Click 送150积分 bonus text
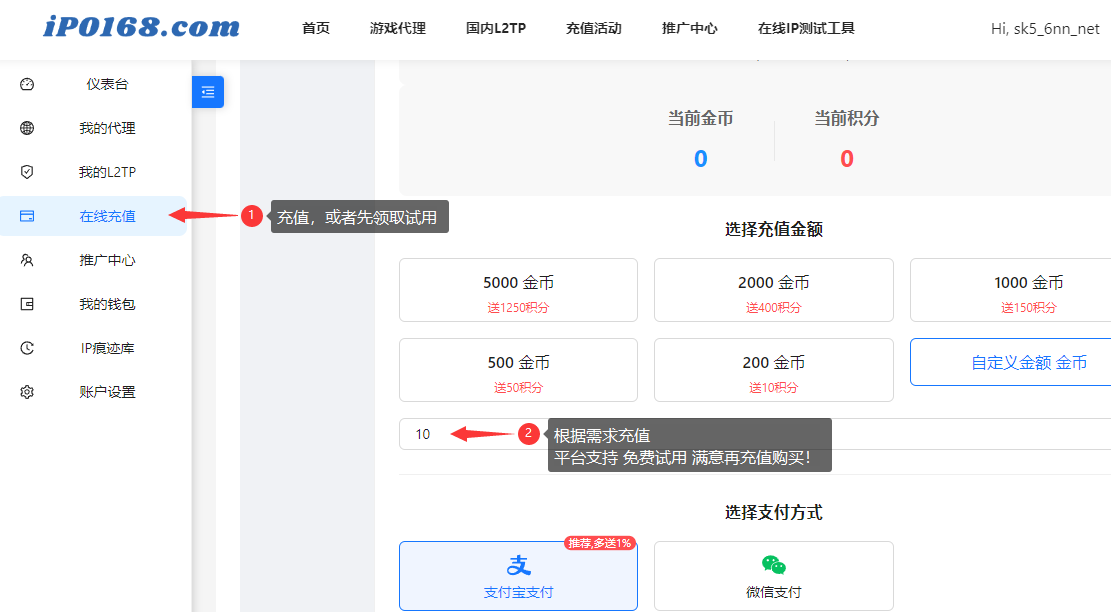 1029,307
